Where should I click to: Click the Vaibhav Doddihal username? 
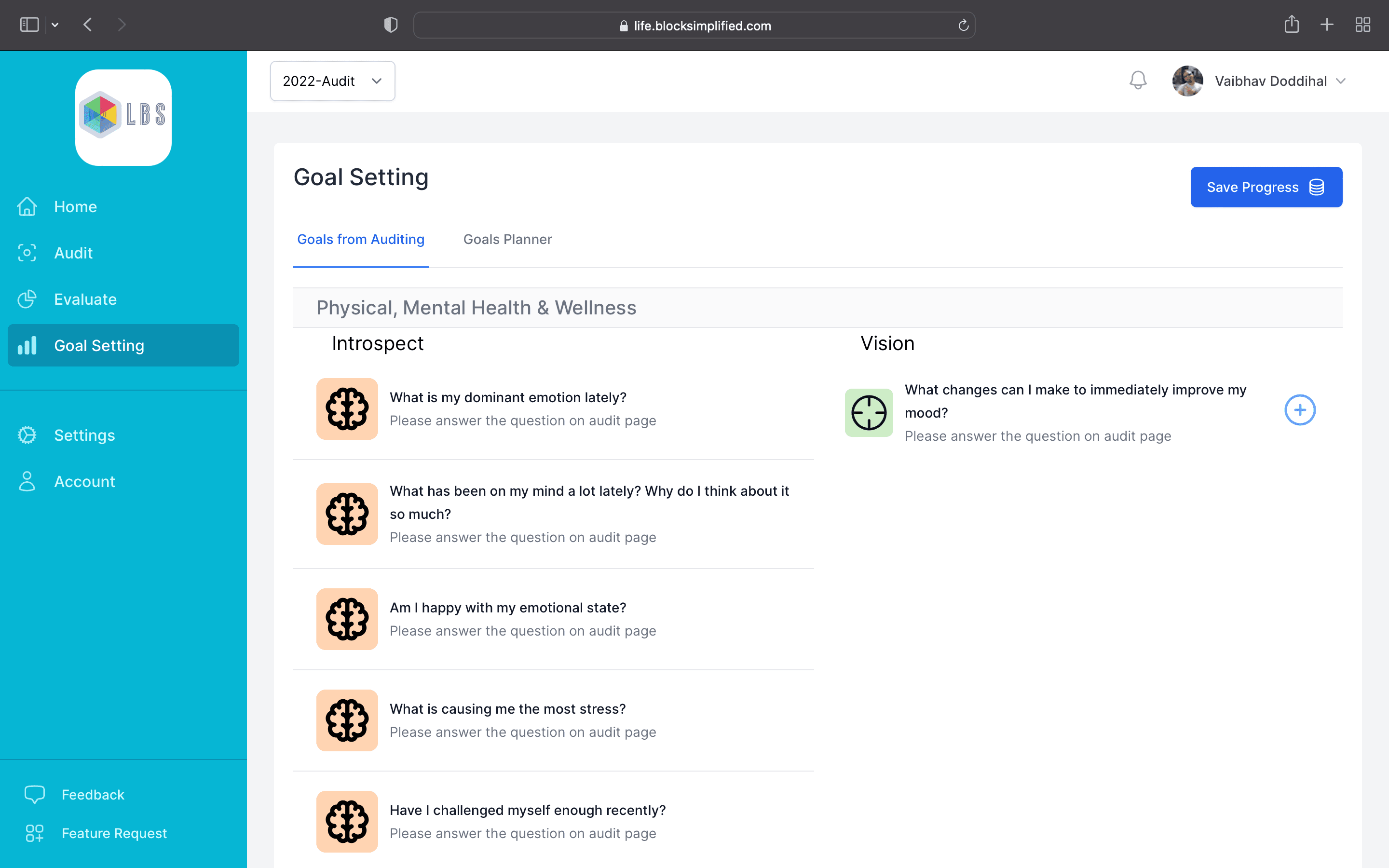click(x=1271, y=81)
